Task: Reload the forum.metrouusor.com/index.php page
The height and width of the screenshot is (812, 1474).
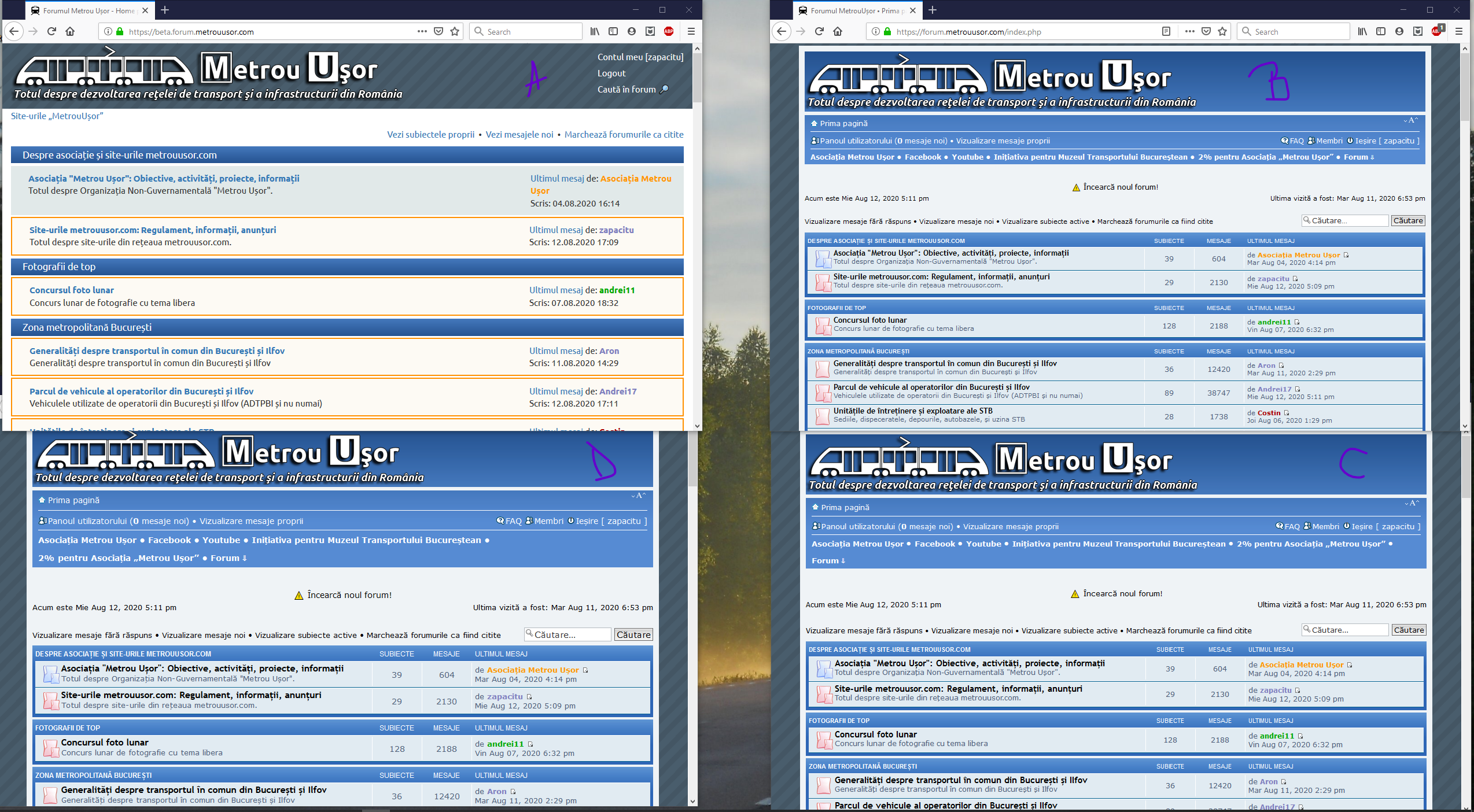Action: pyautogui.click(x=819, y=31)
